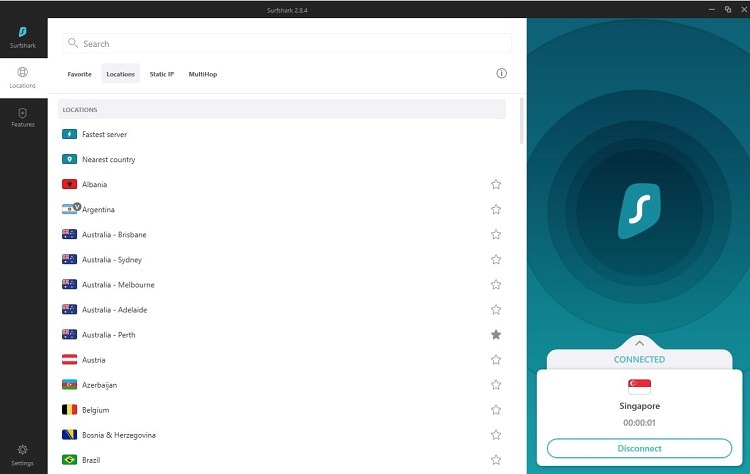Click the Australia - Perth flag
This screenshot has height=474, width=750.
click(69, 334)
